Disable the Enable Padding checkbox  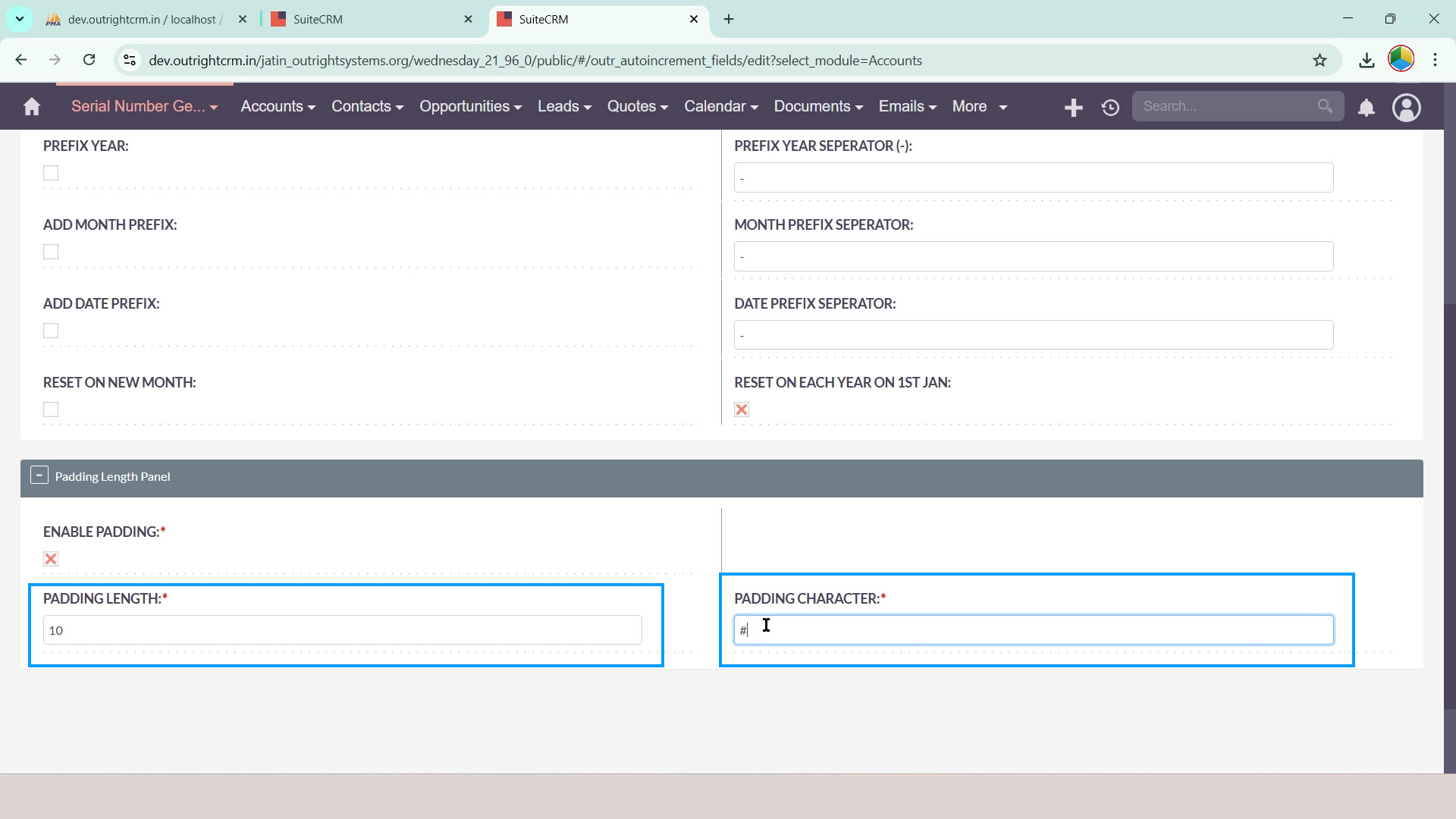(51, 559)
